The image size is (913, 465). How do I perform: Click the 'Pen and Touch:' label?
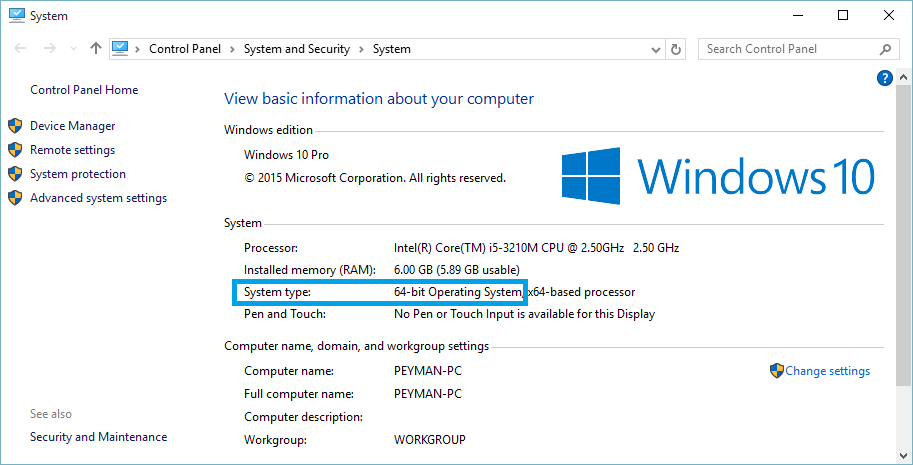pos(284,314)
